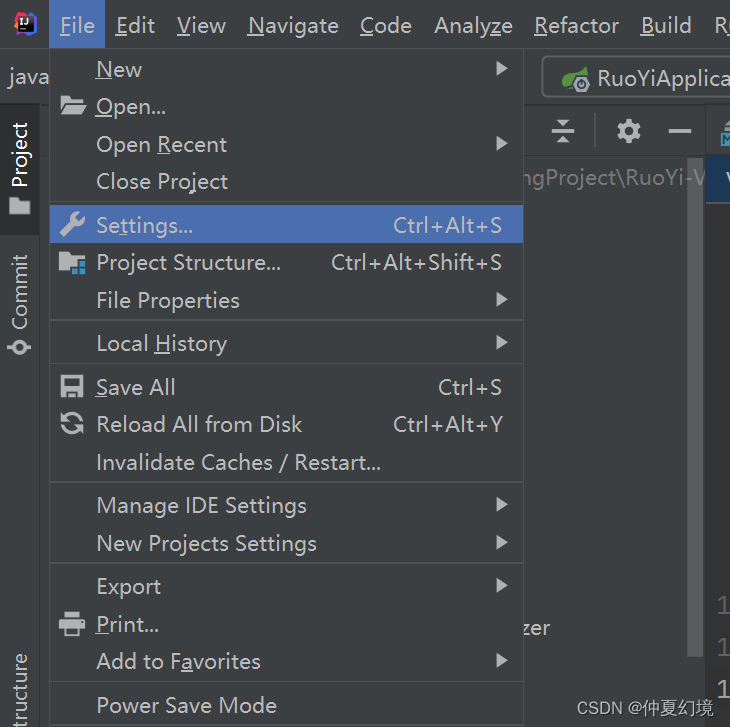Viewport: 730px width, 727px height.
Task: Open the Analyze menu
Action: pyautogui.click(x=473, y=25)
